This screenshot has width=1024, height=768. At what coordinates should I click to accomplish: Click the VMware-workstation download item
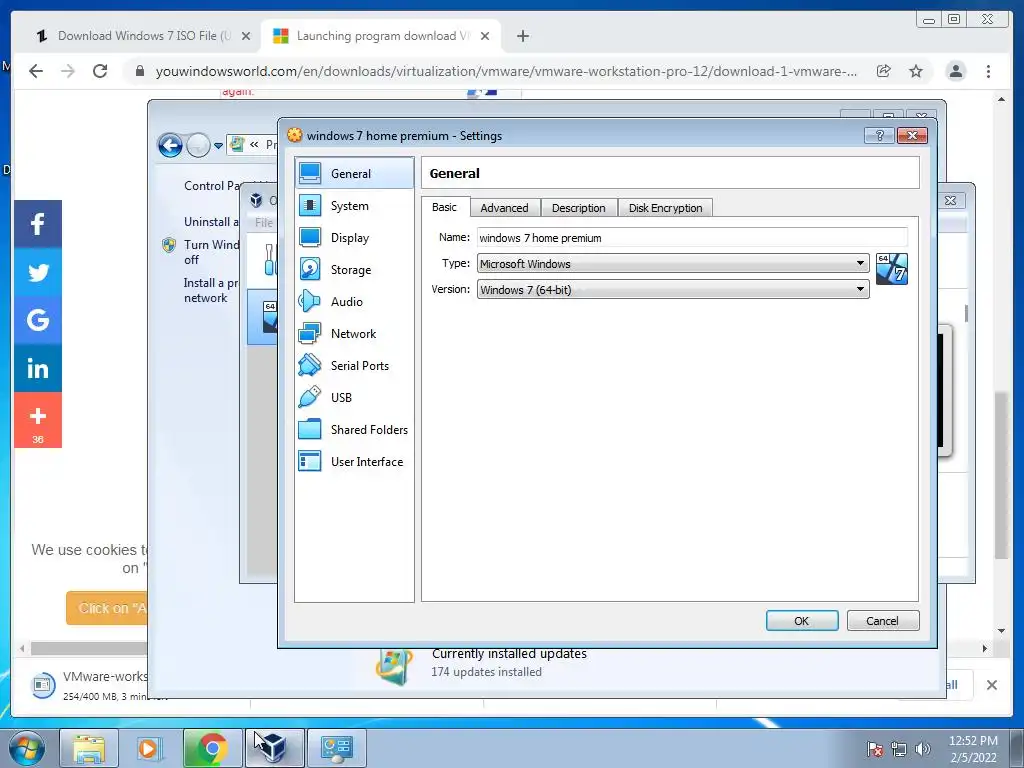[89, 684]
